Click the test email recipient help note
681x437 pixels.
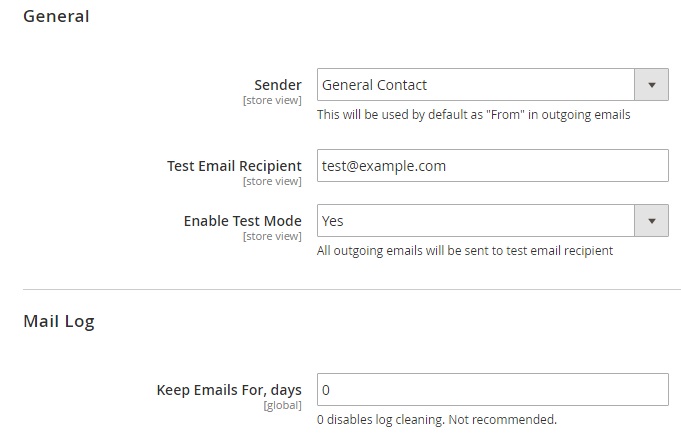464,251
